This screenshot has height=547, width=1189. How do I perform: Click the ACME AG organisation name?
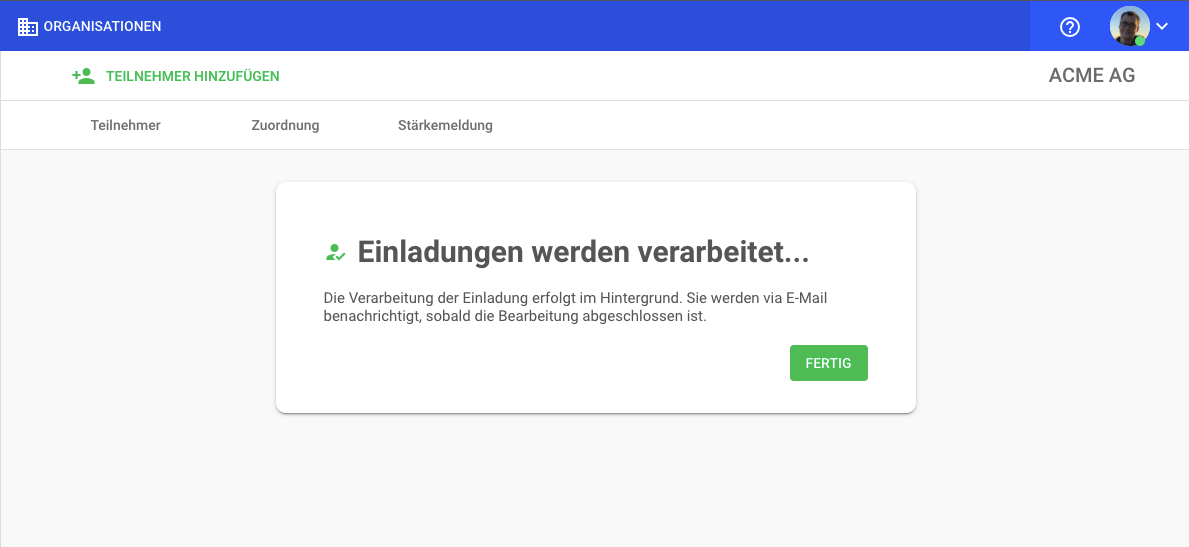(1091, 76)
